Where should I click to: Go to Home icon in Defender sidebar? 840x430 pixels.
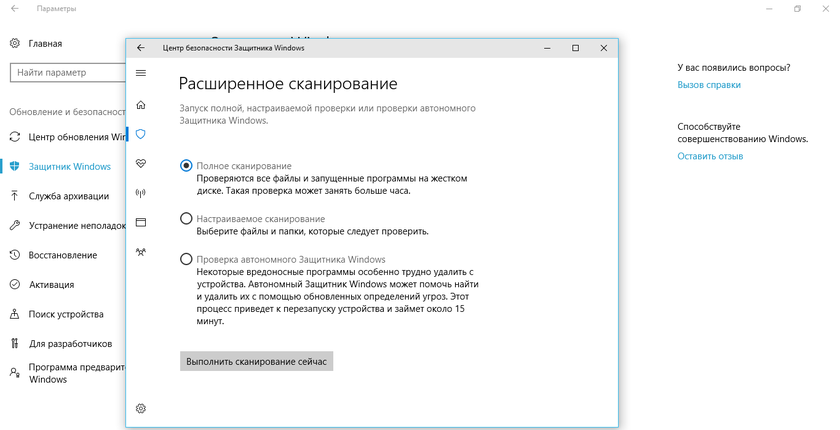click(141, 104)
